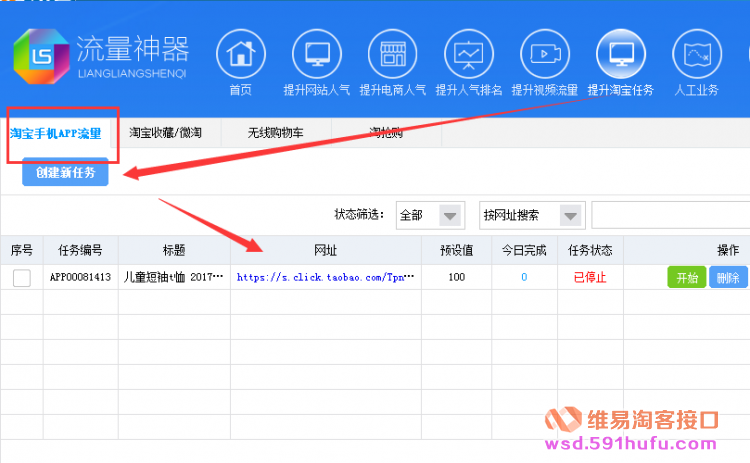This screenshot has height=463, width=750.
Task: Click the 流量神器 logo
Action: pos(100,56)
